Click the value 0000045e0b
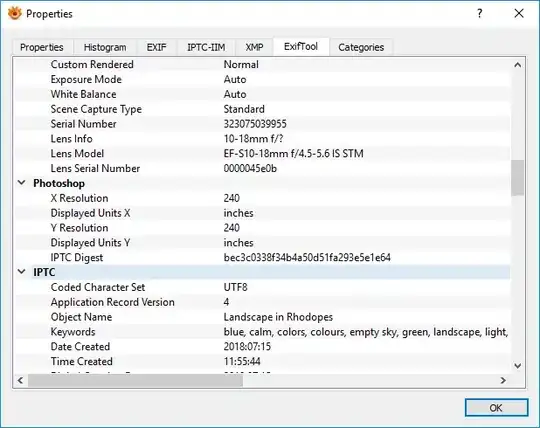 250,168
